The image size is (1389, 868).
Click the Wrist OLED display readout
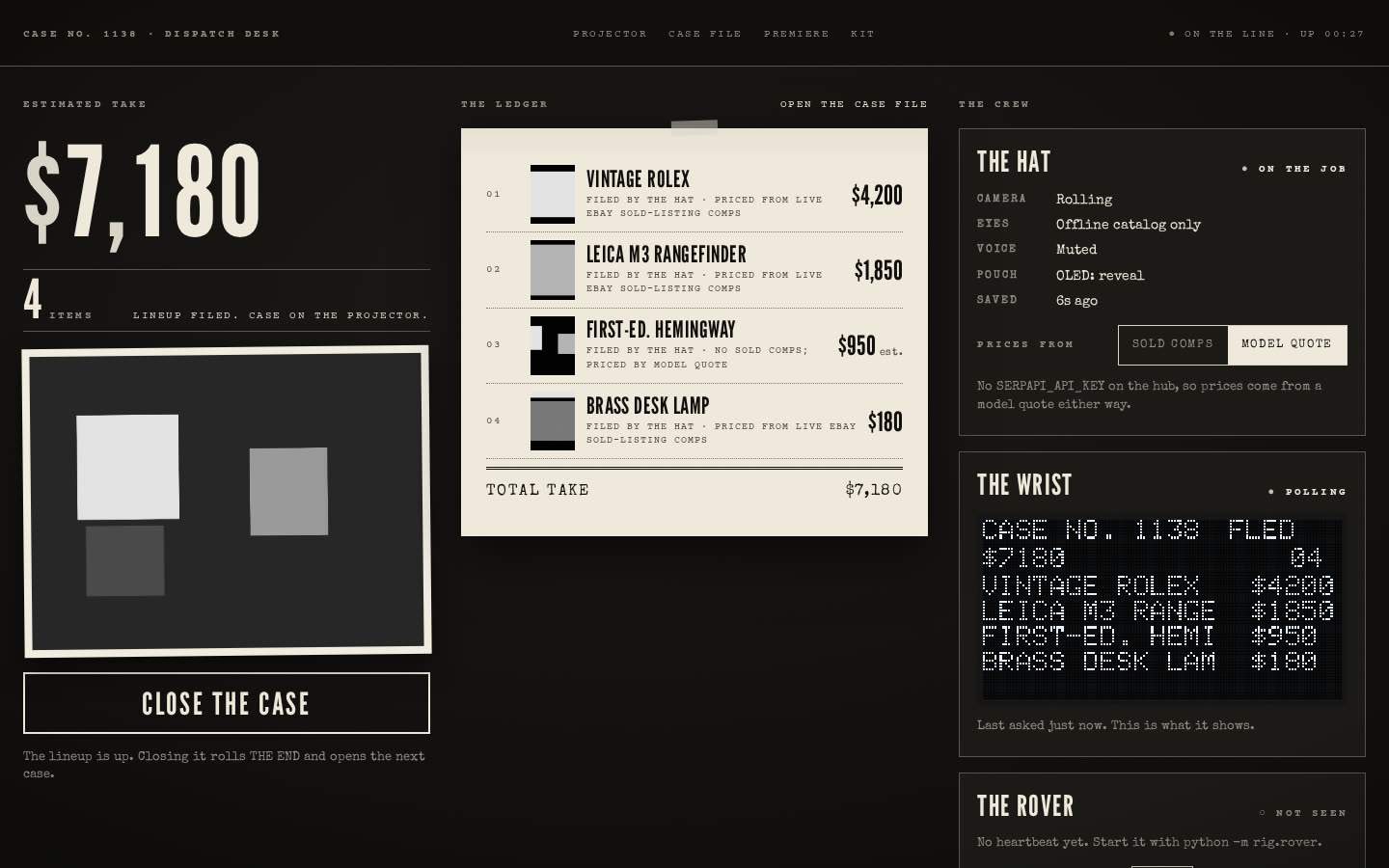pyautogui.click(x=1161, y=610)
